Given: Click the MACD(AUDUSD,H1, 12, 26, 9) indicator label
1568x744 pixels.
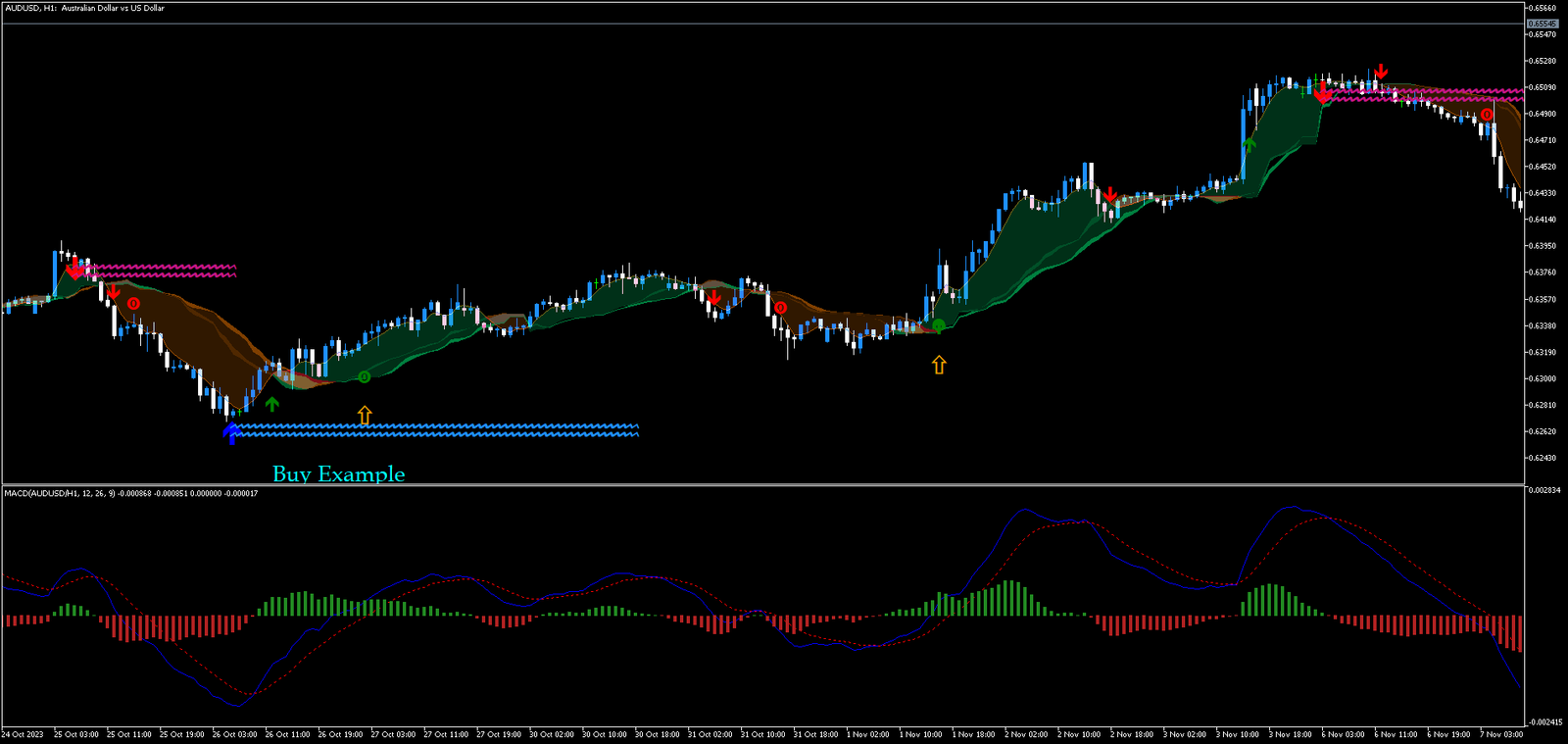Looking at the screenshot, I should [130, 493].
